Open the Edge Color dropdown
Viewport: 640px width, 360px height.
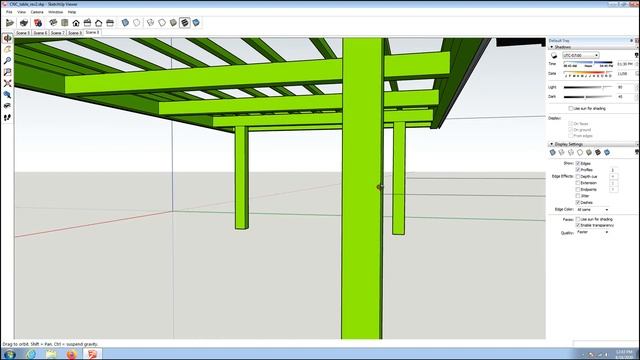click(592, 209)
